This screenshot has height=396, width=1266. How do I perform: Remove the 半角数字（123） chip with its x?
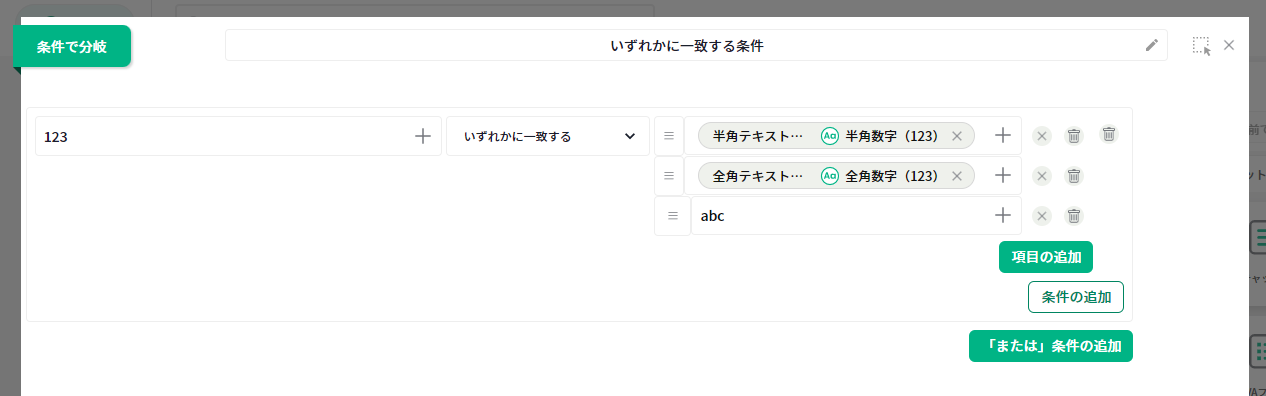coord(956,137)
